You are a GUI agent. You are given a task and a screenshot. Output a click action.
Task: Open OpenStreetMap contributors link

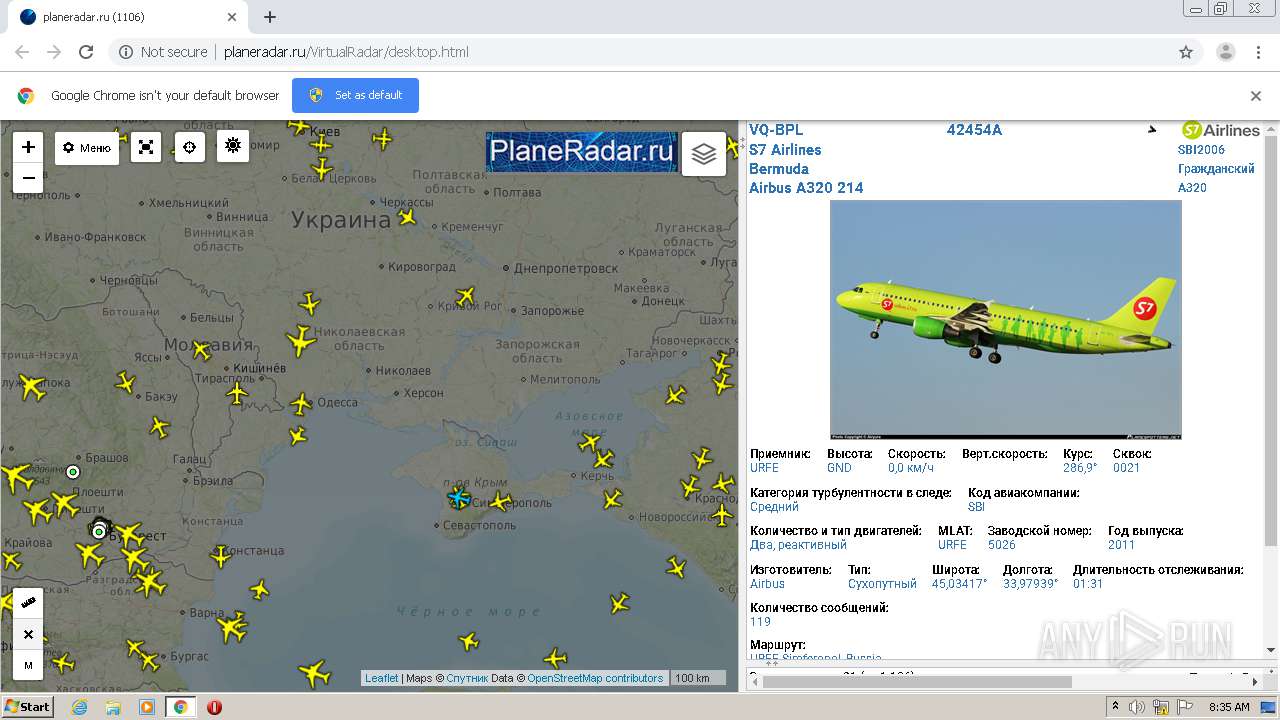595,678
